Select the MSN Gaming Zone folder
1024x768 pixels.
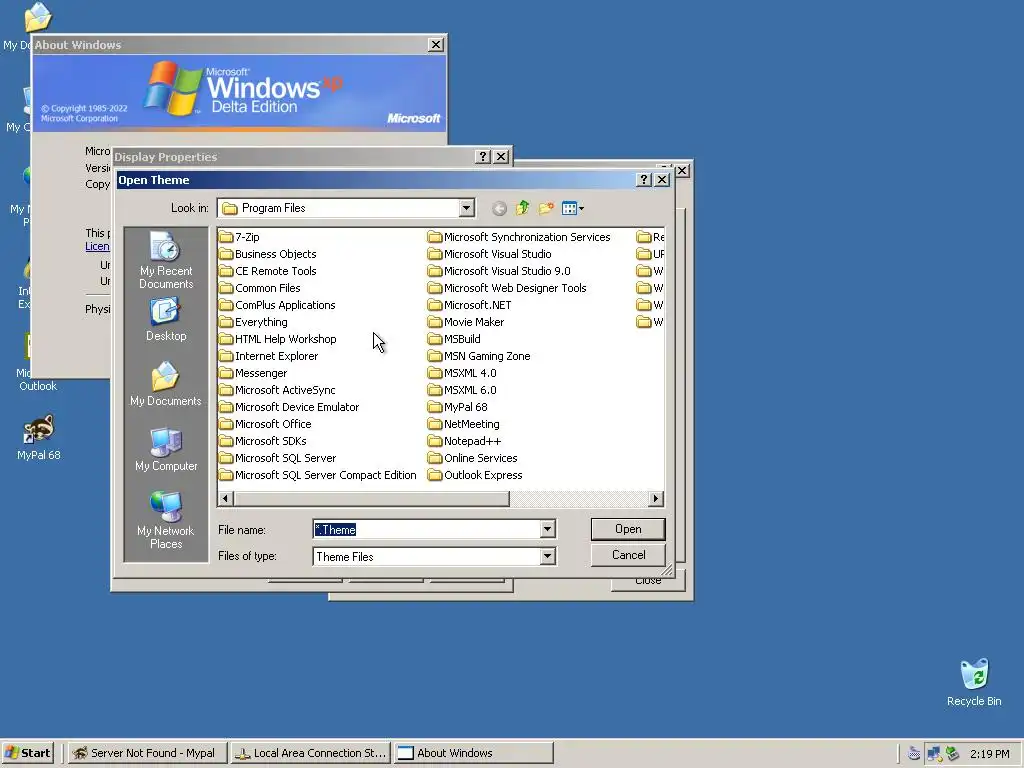(479, 356)
